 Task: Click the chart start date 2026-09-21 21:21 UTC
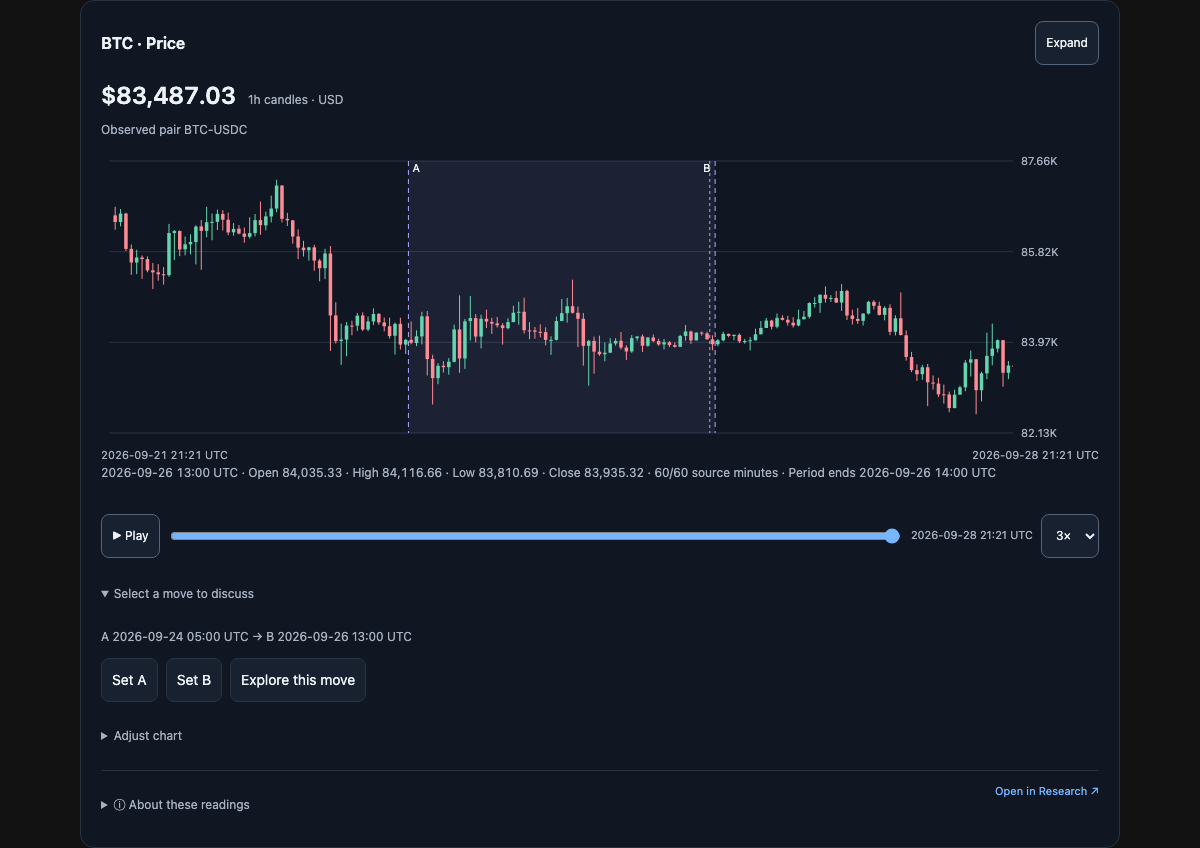(x=165, y=455)
